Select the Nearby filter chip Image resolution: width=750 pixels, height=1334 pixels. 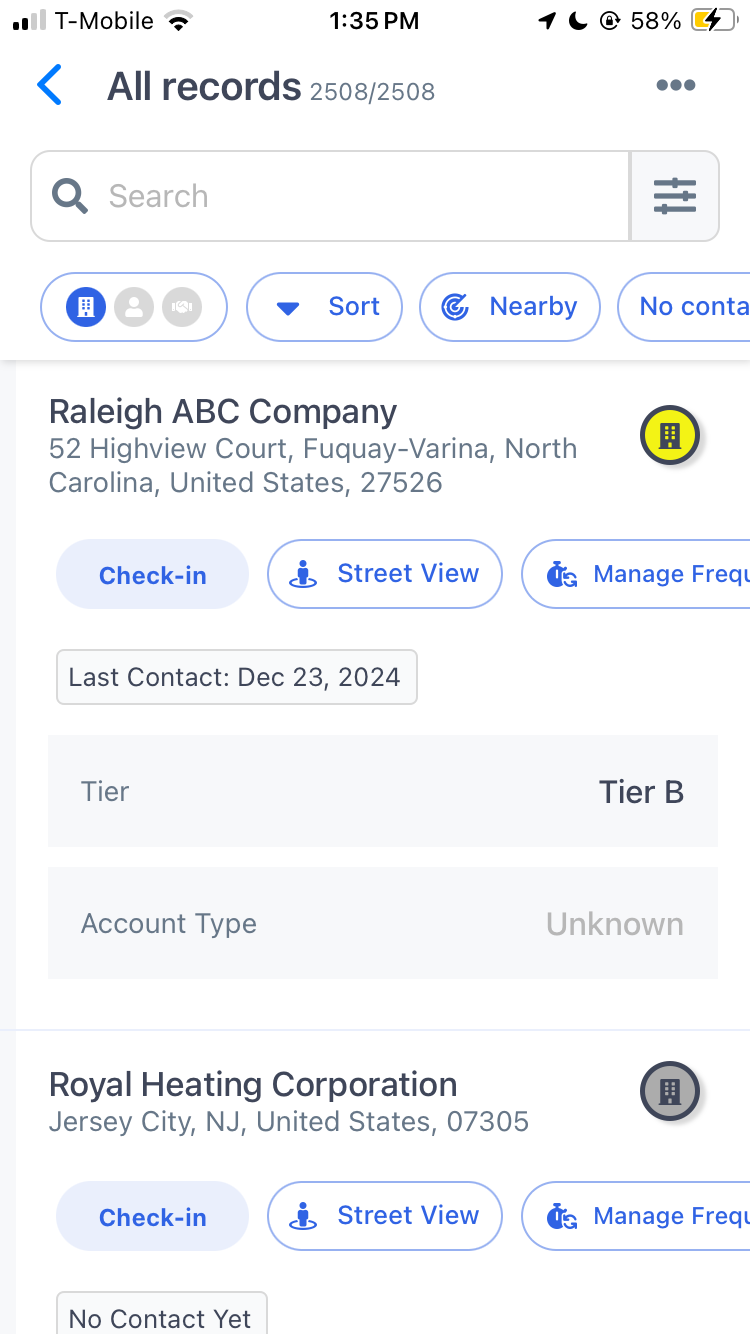[510, 307]
